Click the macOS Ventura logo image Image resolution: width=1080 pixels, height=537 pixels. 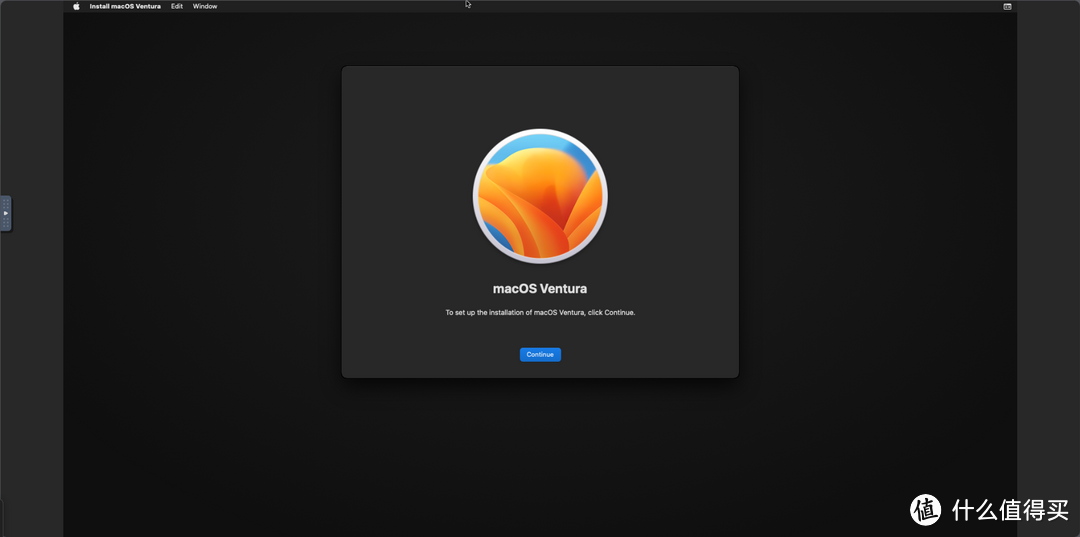(x=540, y=196)
